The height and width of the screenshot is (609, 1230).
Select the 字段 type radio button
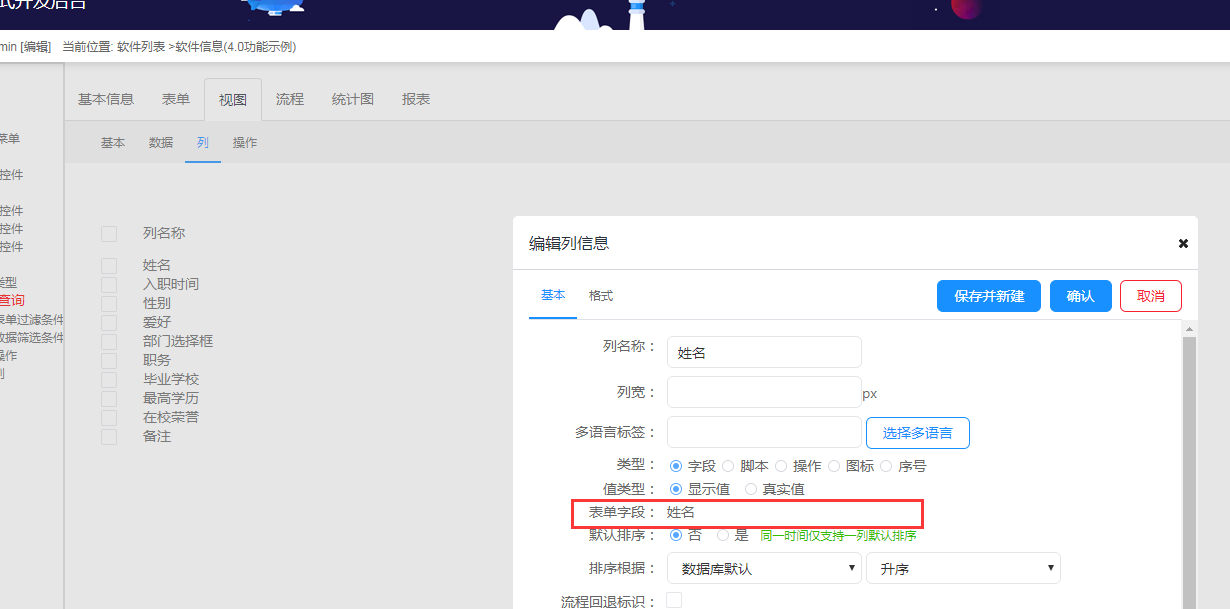pyautogui.click(x=676, y=466)
